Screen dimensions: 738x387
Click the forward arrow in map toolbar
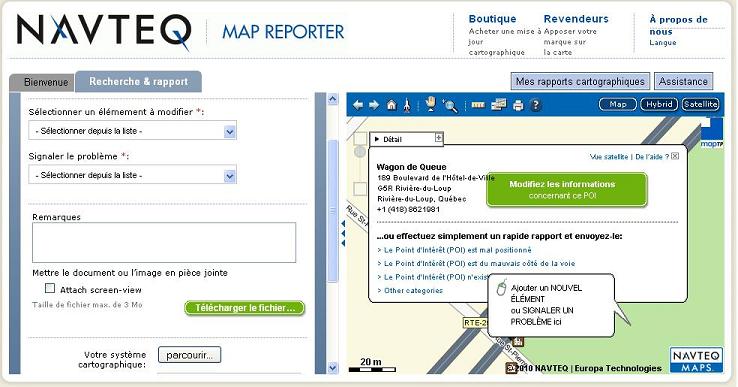click(374, 105)
